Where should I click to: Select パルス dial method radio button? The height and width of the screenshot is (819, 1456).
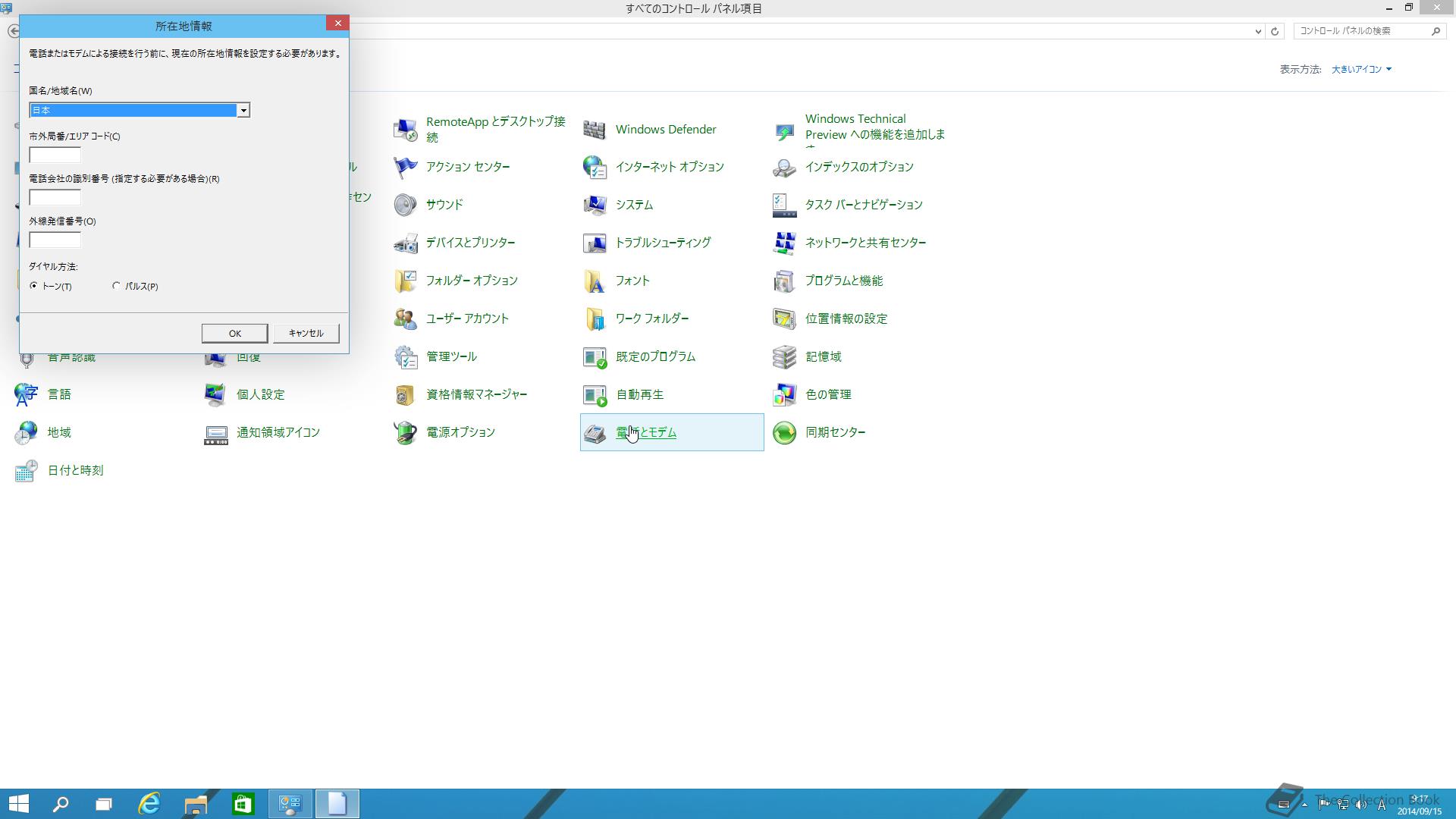pyautogui.click(x=116, y=286)
